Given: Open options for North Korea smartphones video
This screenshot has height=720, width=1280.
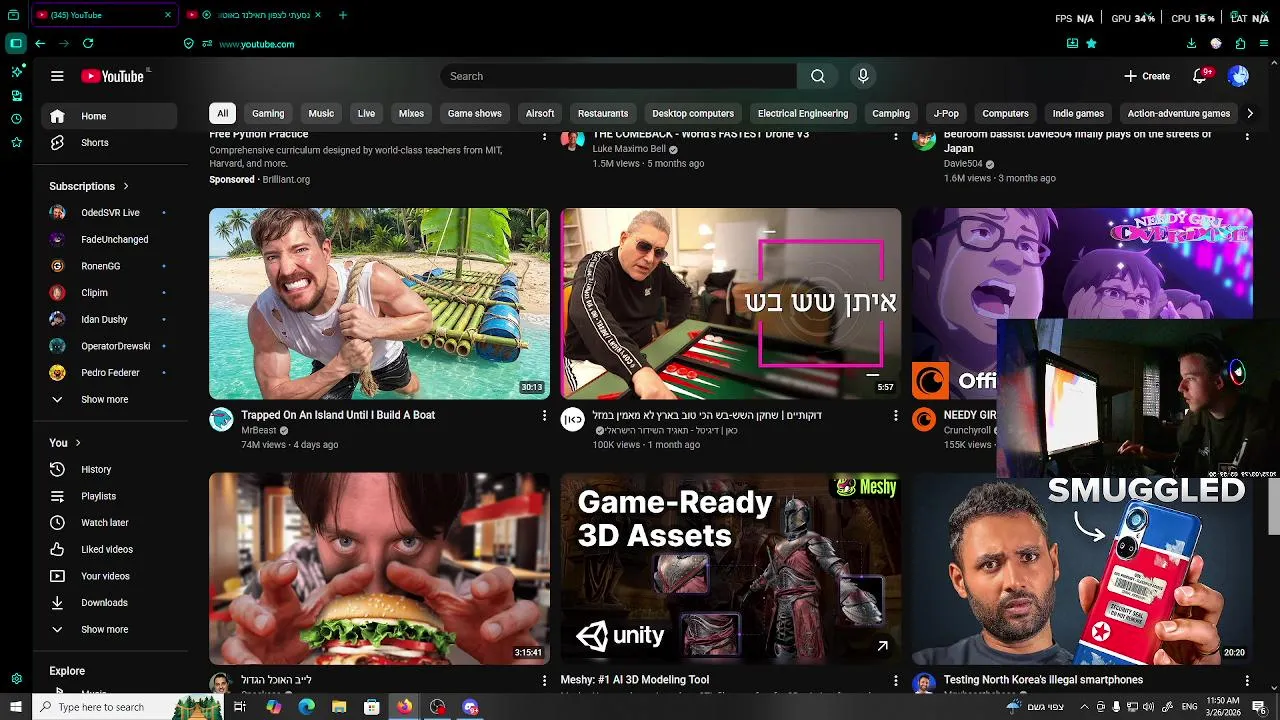Looking at the screenshot, I should click(1247, 680).
